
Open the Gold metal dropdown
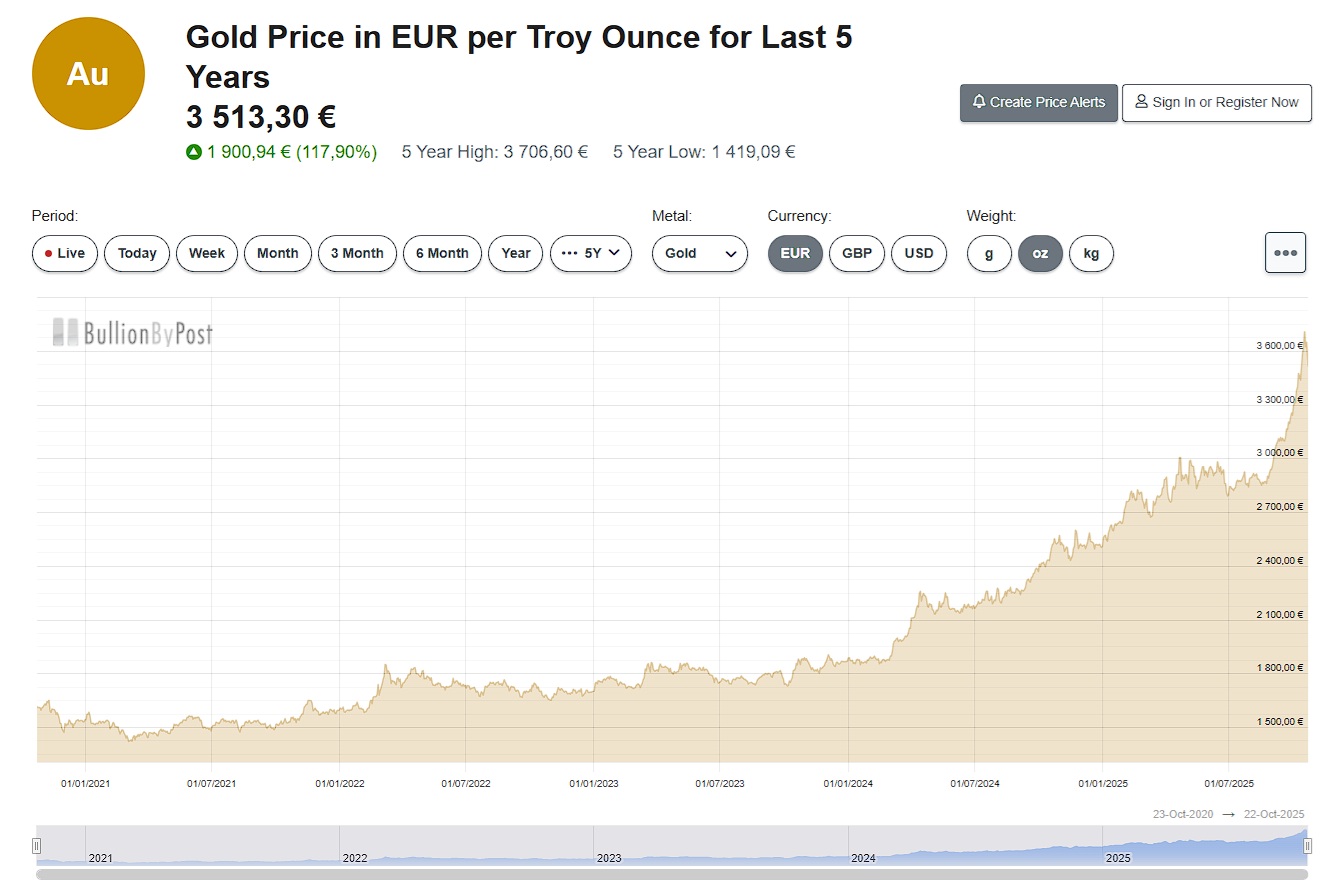[x=699, y=253]
